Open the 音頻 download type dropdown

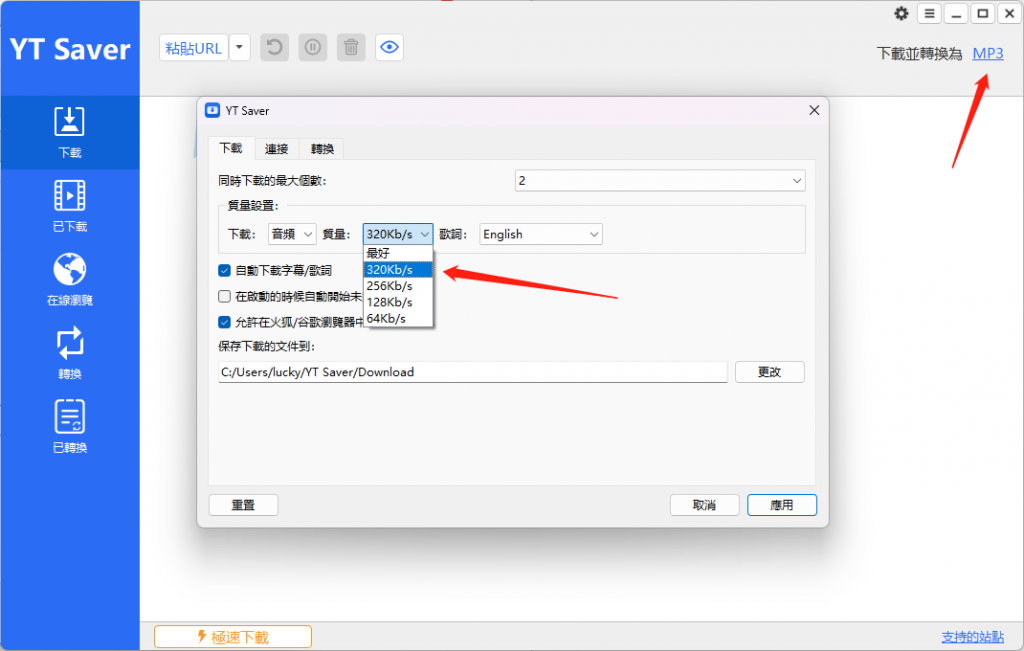tap(292, 234)
